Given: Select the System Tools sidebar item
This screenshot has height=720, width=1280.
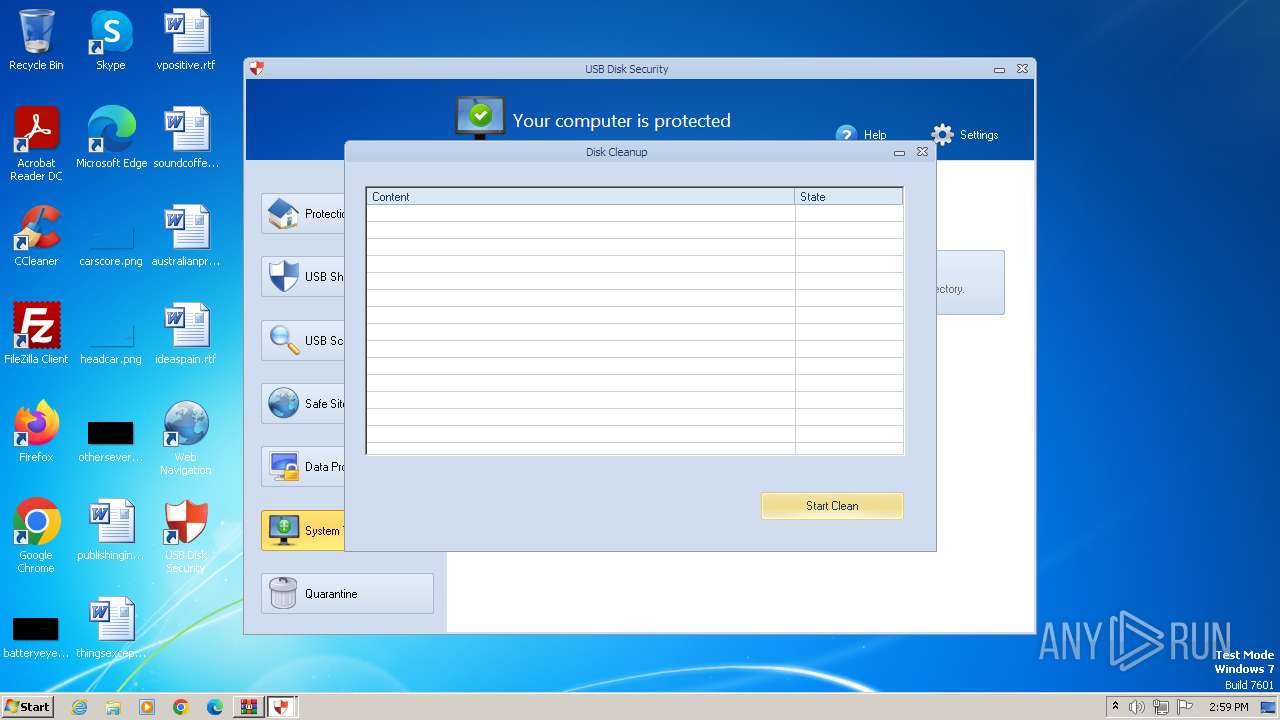Looking at the screenshot, I should (303, 530).
